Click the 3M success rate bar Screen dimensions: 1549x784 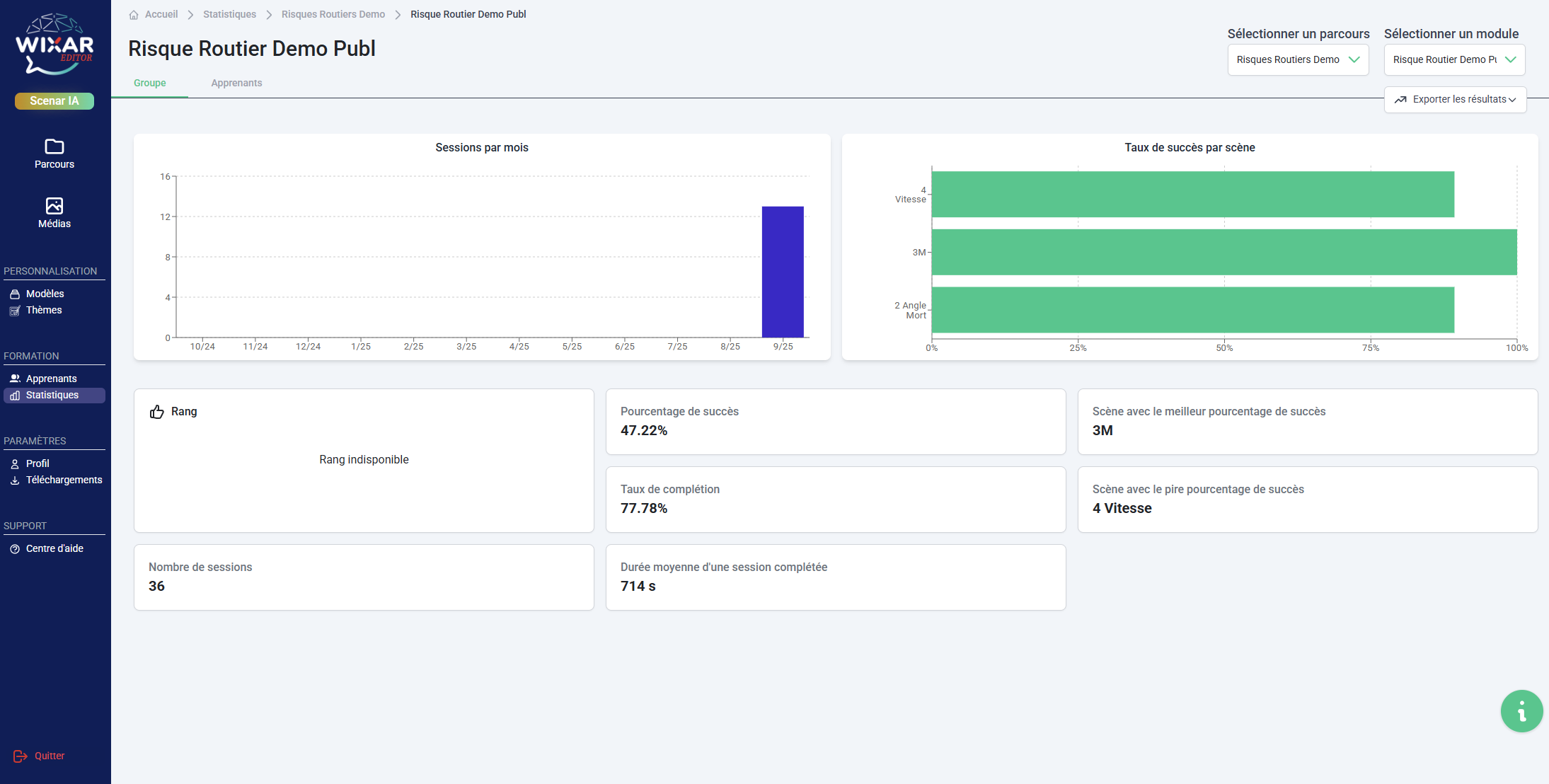[x=1224, y=252]
